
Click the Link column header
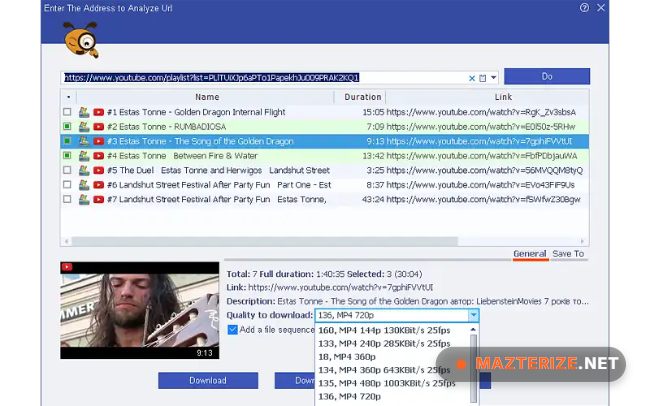(x=503, y=97)
